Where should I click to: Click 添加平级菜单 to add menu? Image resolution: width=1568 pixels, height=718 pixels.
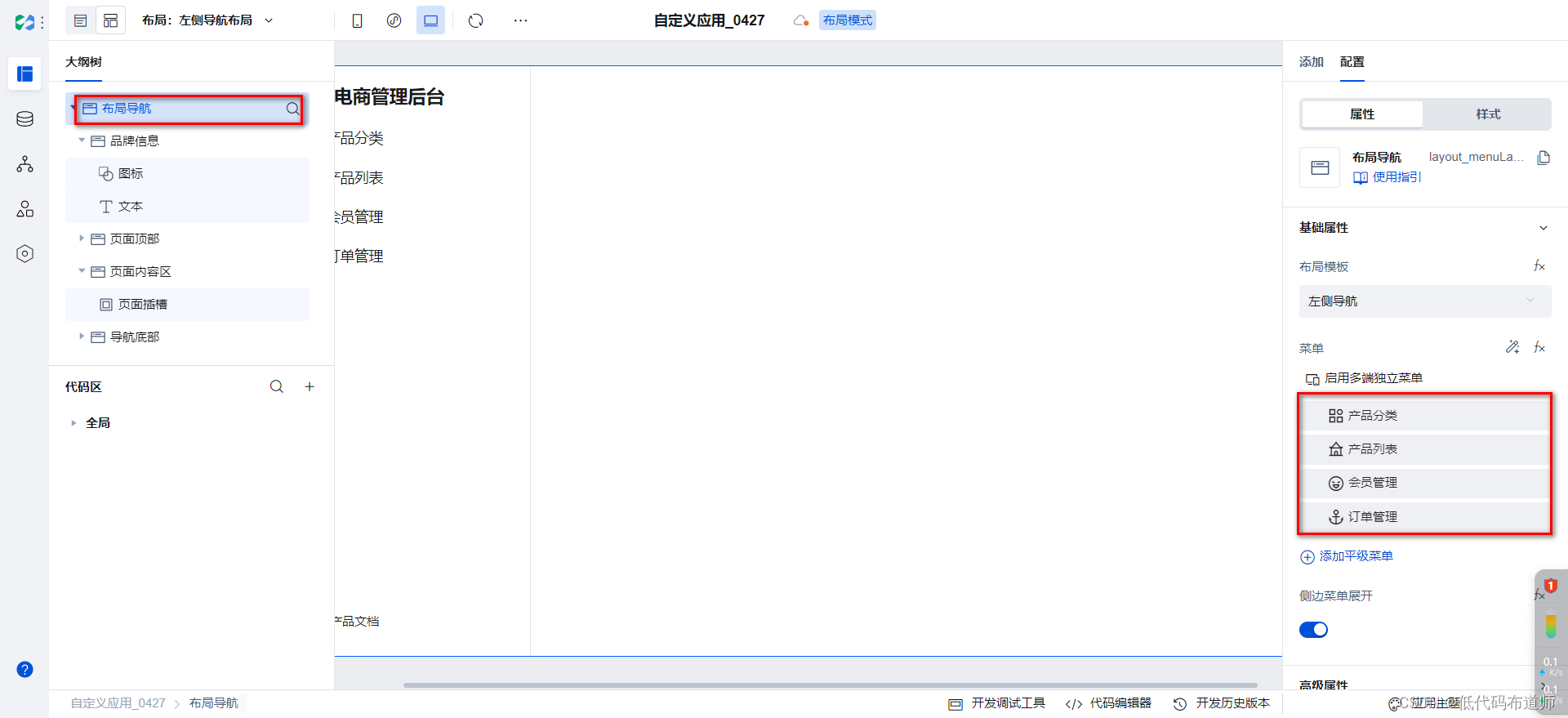pos(1347,556)
